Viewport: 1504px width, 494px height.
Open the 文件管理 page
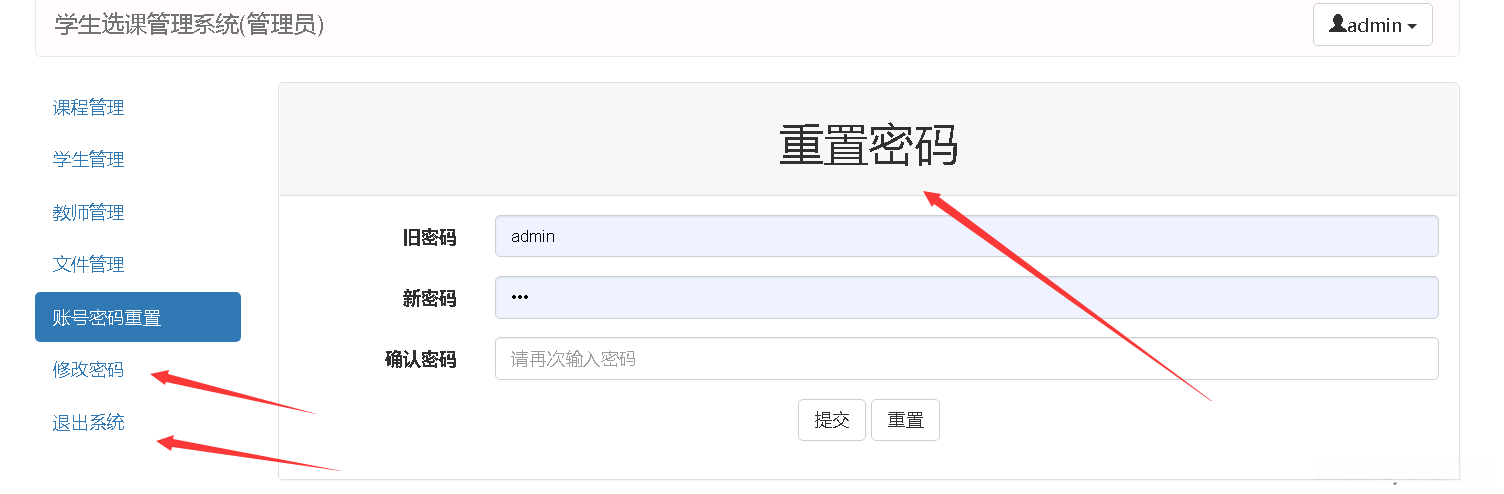[x=89, y=265]
